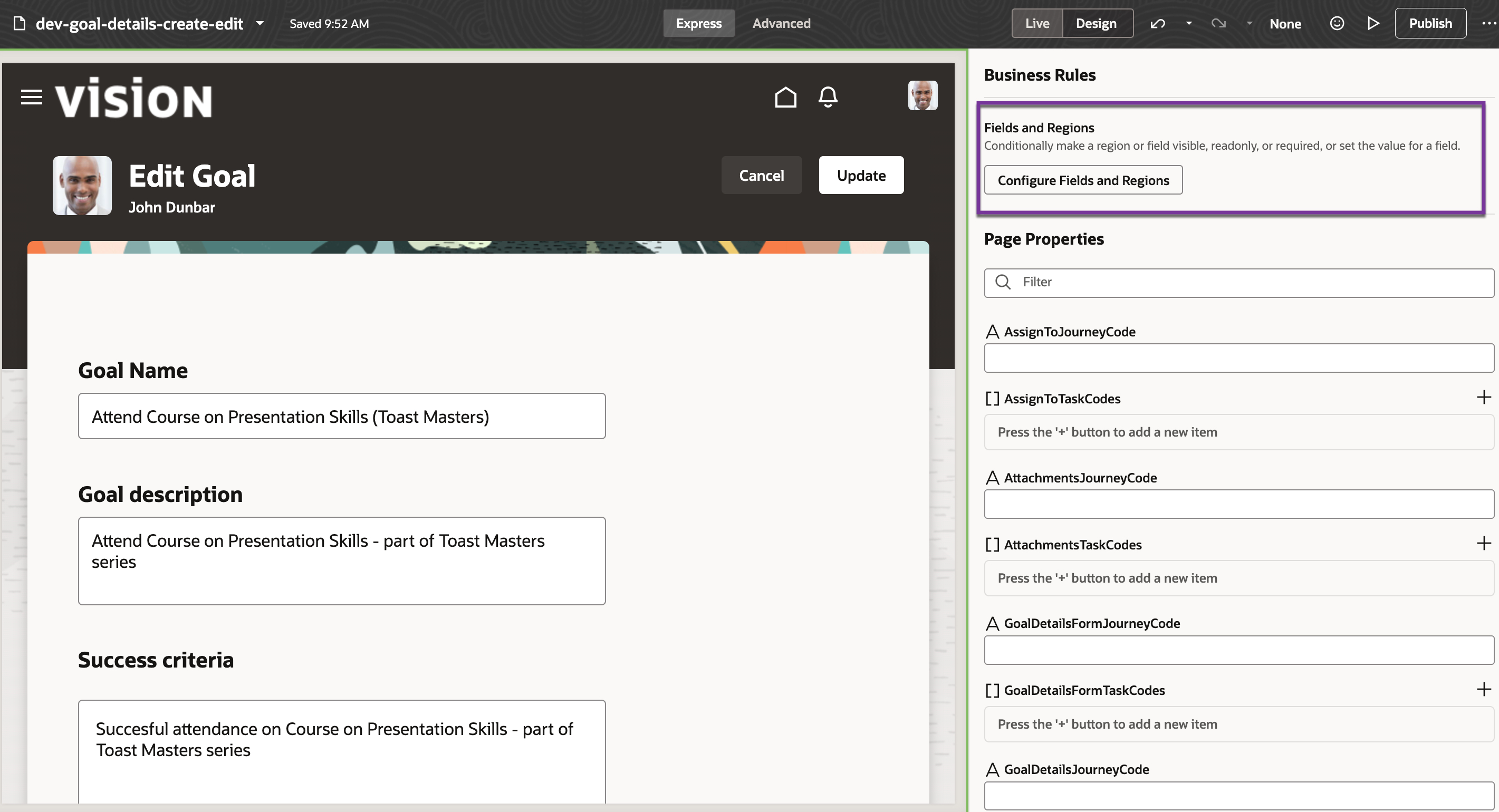Add new item to AttachmentsTaskCodes
1499x812 pixels.
[x=1483, y=544]
